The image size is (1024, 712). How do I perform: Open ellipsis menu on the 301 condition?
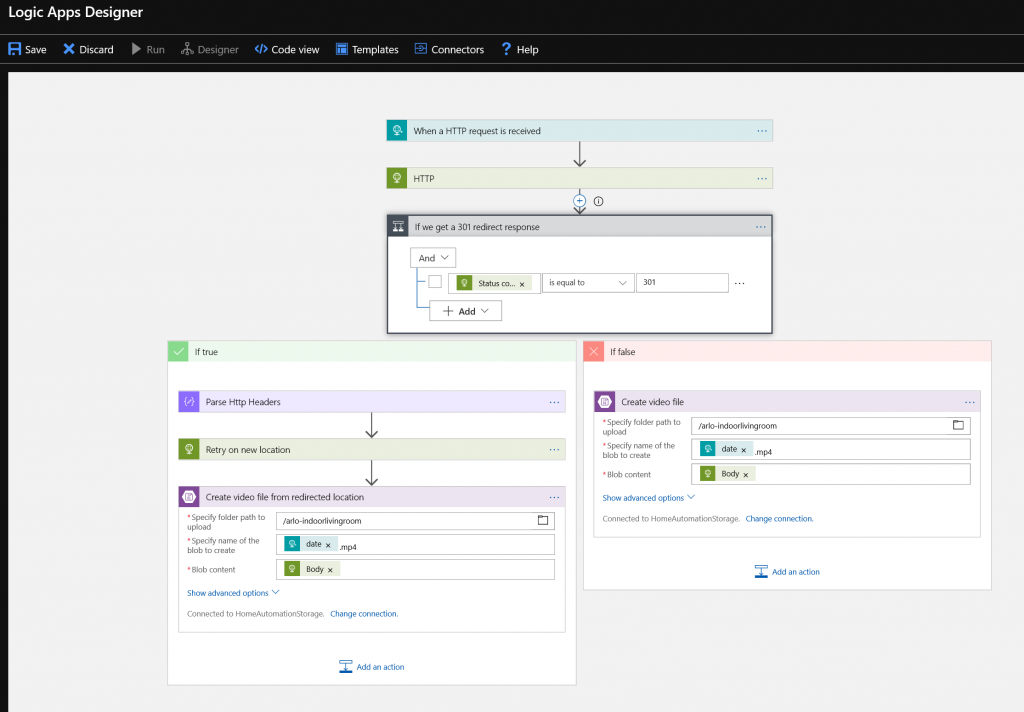point(761,227)
